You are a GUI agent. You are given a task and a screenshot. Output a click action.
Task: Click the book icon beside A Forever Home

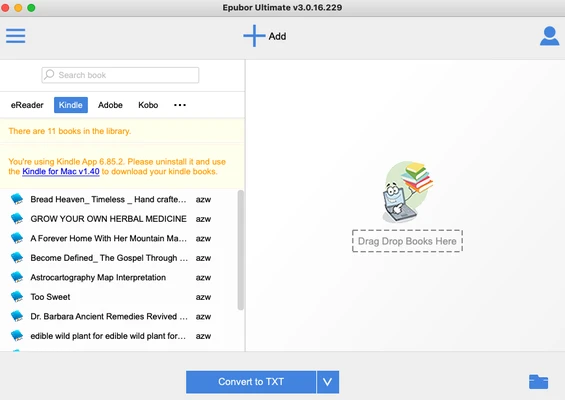[17, 238]
